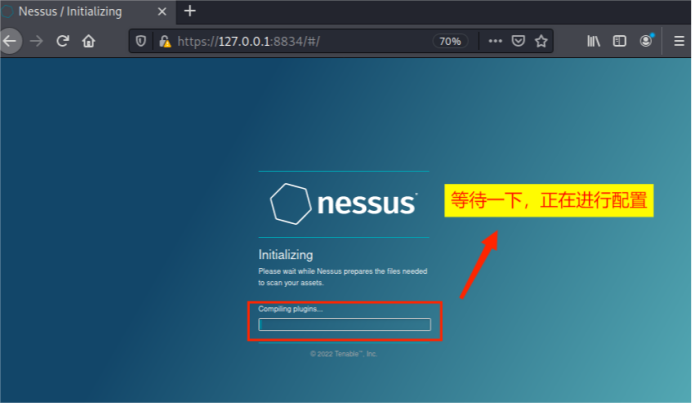Open the hamburger application menu
This screenshot has height=403, width=692.
(x=679, y=41)
